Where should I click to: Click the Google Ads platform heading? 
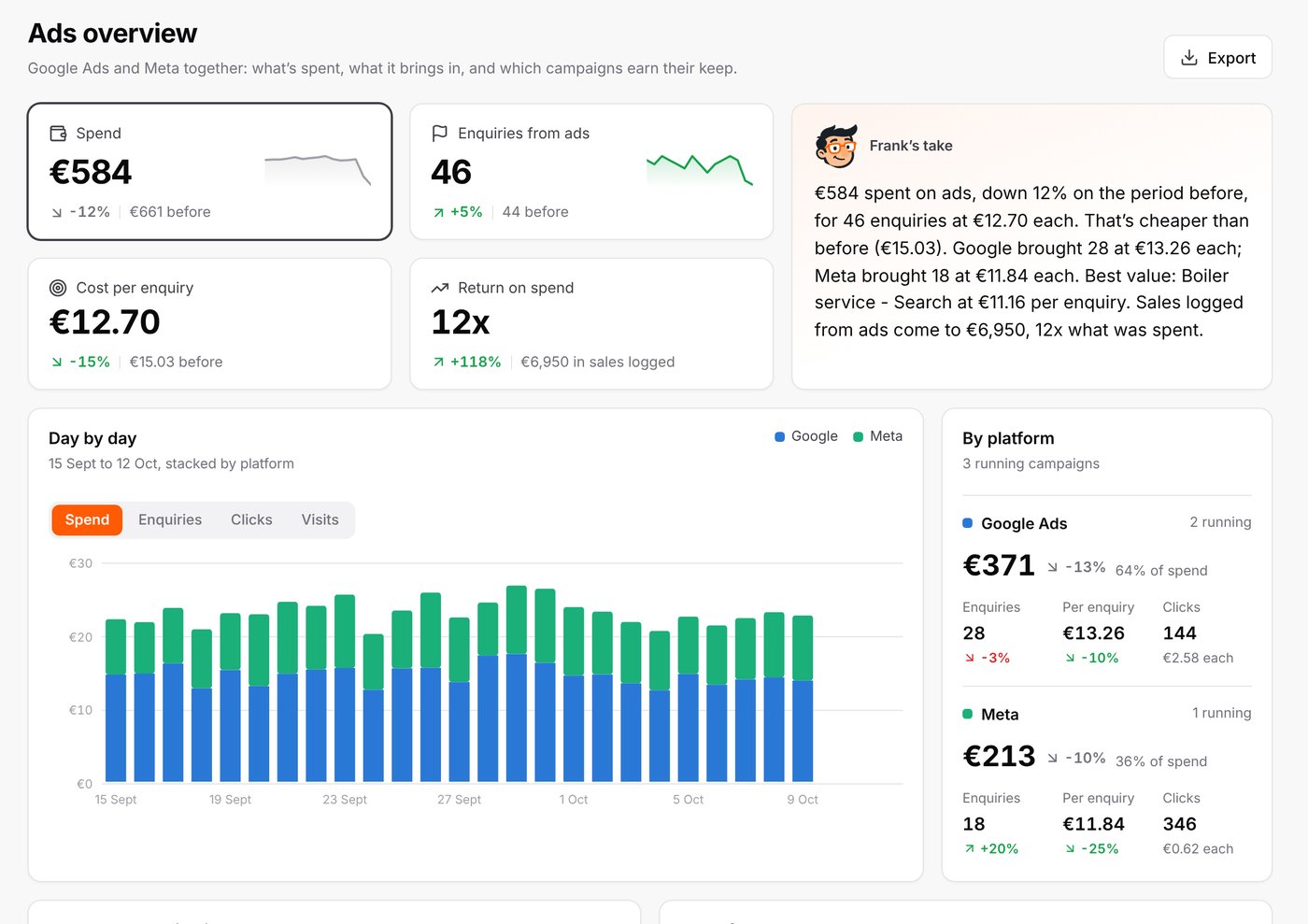(x=1024, y=523)
